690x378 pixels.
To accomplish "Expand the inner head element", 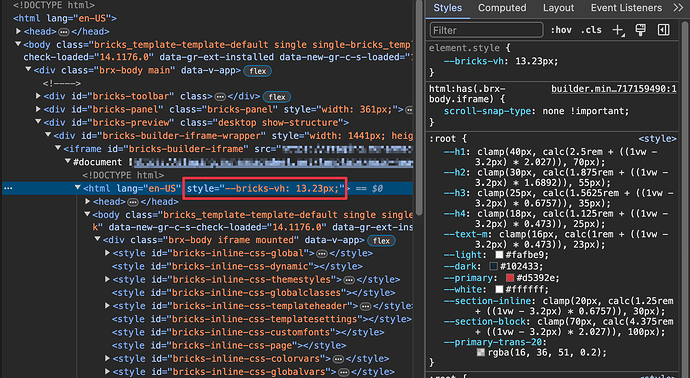I will click(x=88, y=201).
